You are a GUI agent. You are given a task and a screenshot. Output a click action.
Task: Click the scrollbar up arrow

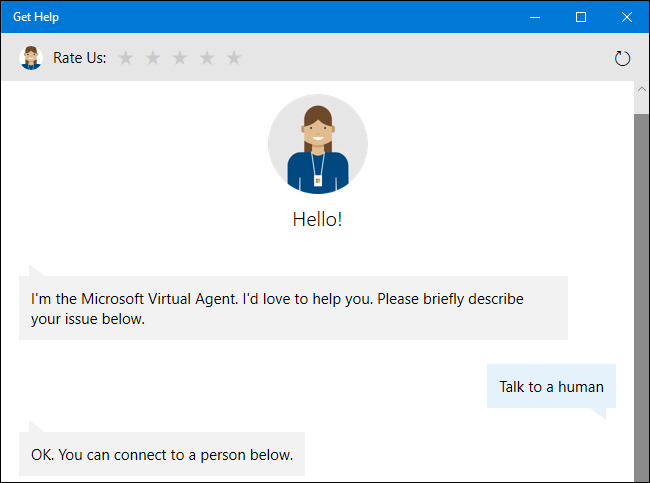click(641, 91)
